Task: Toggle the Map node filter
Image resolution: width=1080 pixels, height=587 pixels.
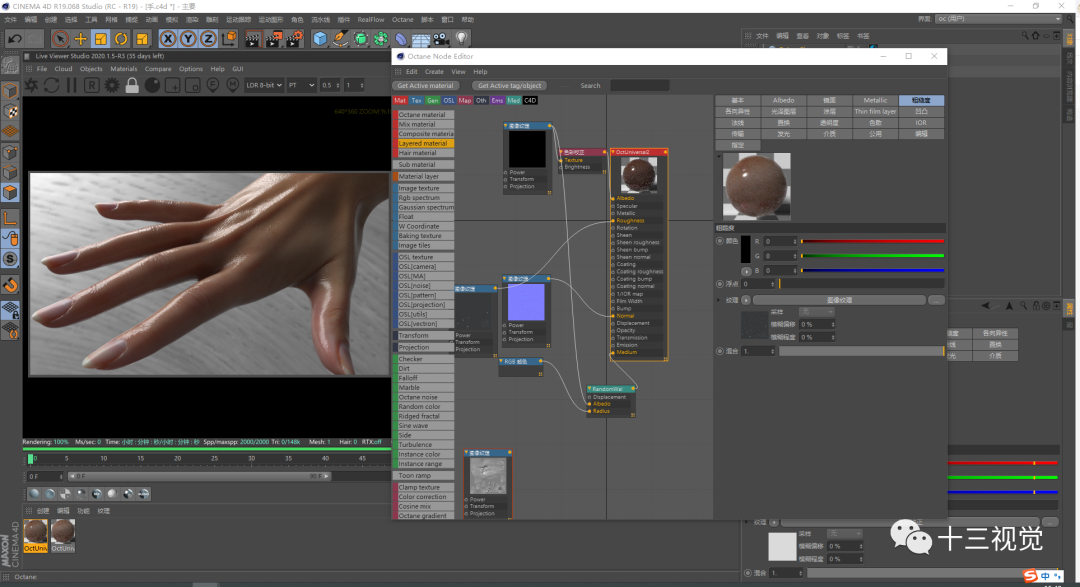Action: pos(465,101)
